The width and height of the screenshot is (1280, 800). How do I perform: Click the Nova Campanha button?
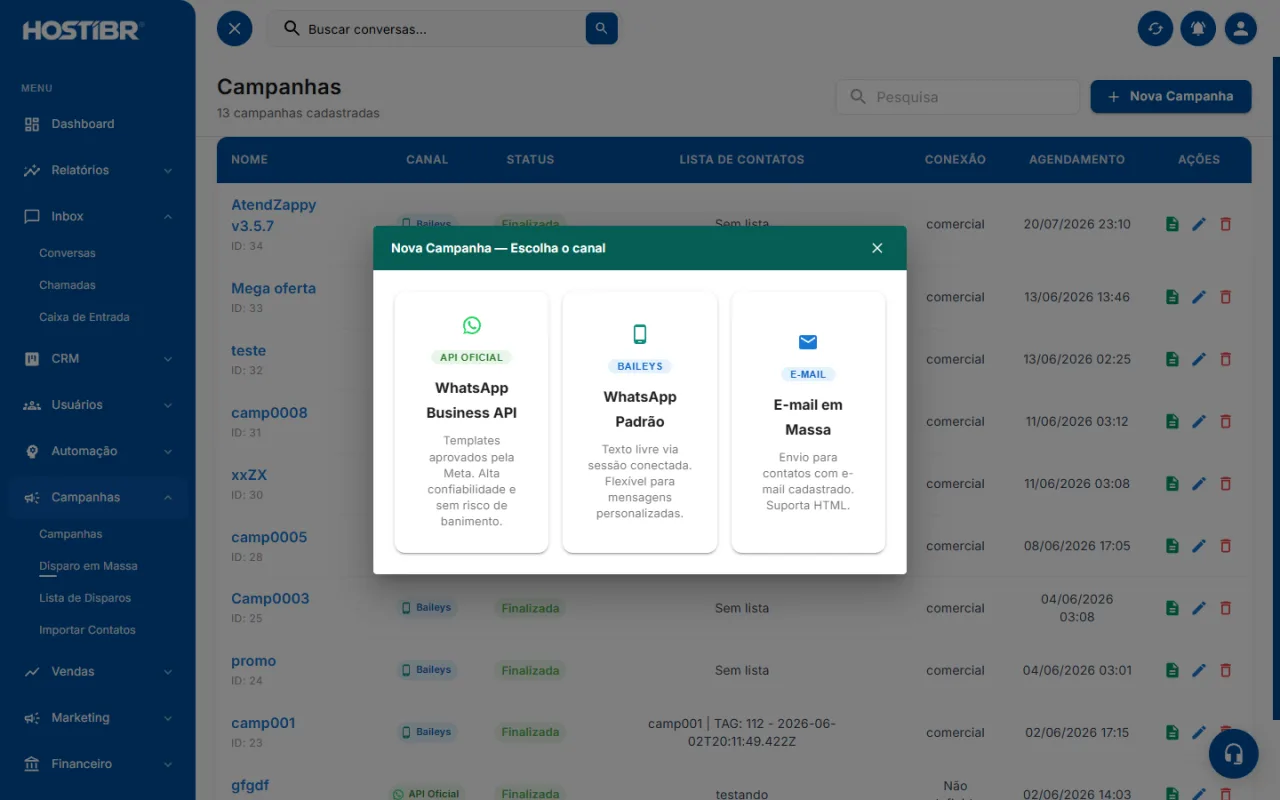(x=1171, y=96)
